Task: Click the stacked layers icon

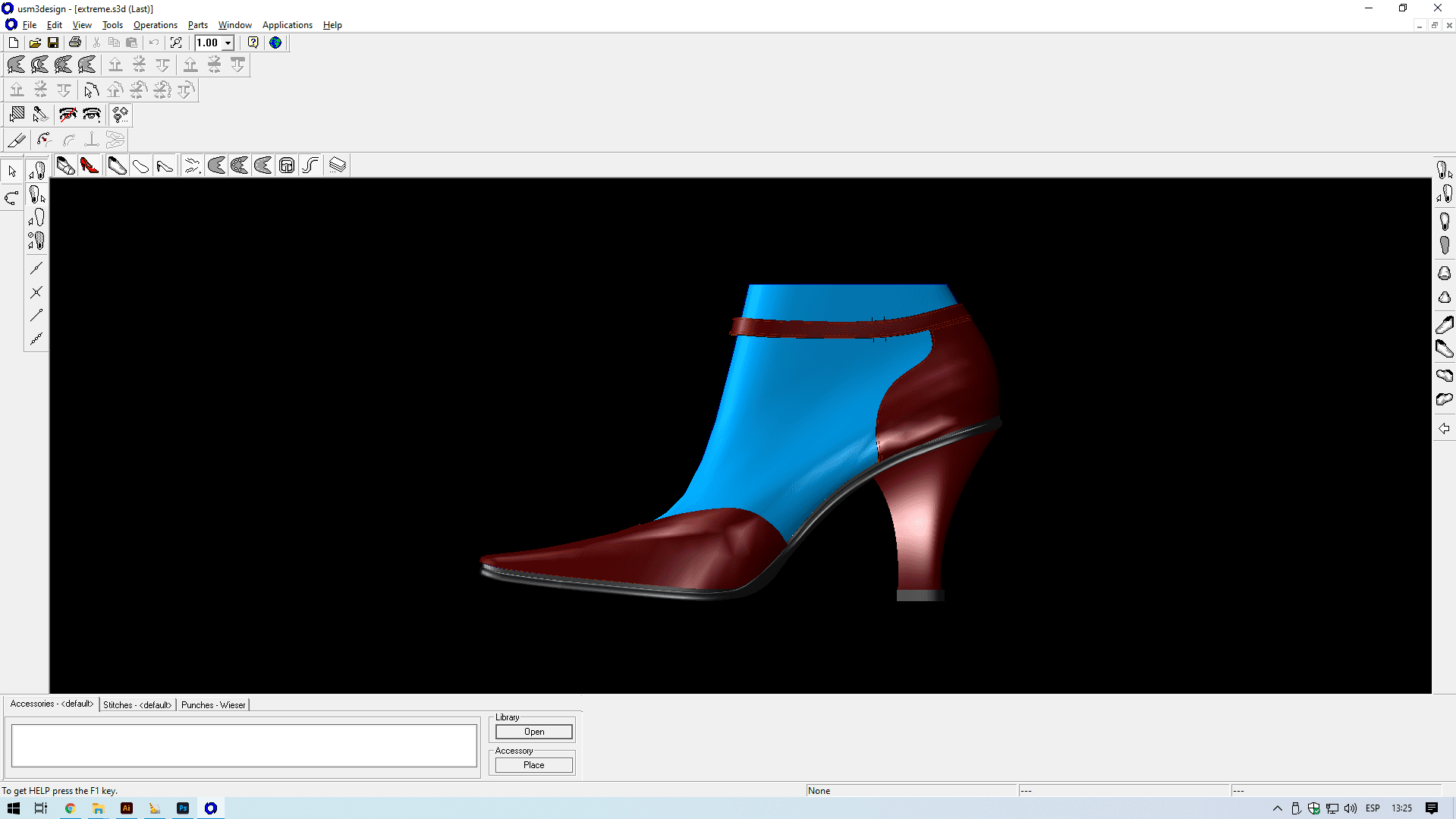Action: tap(338, 165)
